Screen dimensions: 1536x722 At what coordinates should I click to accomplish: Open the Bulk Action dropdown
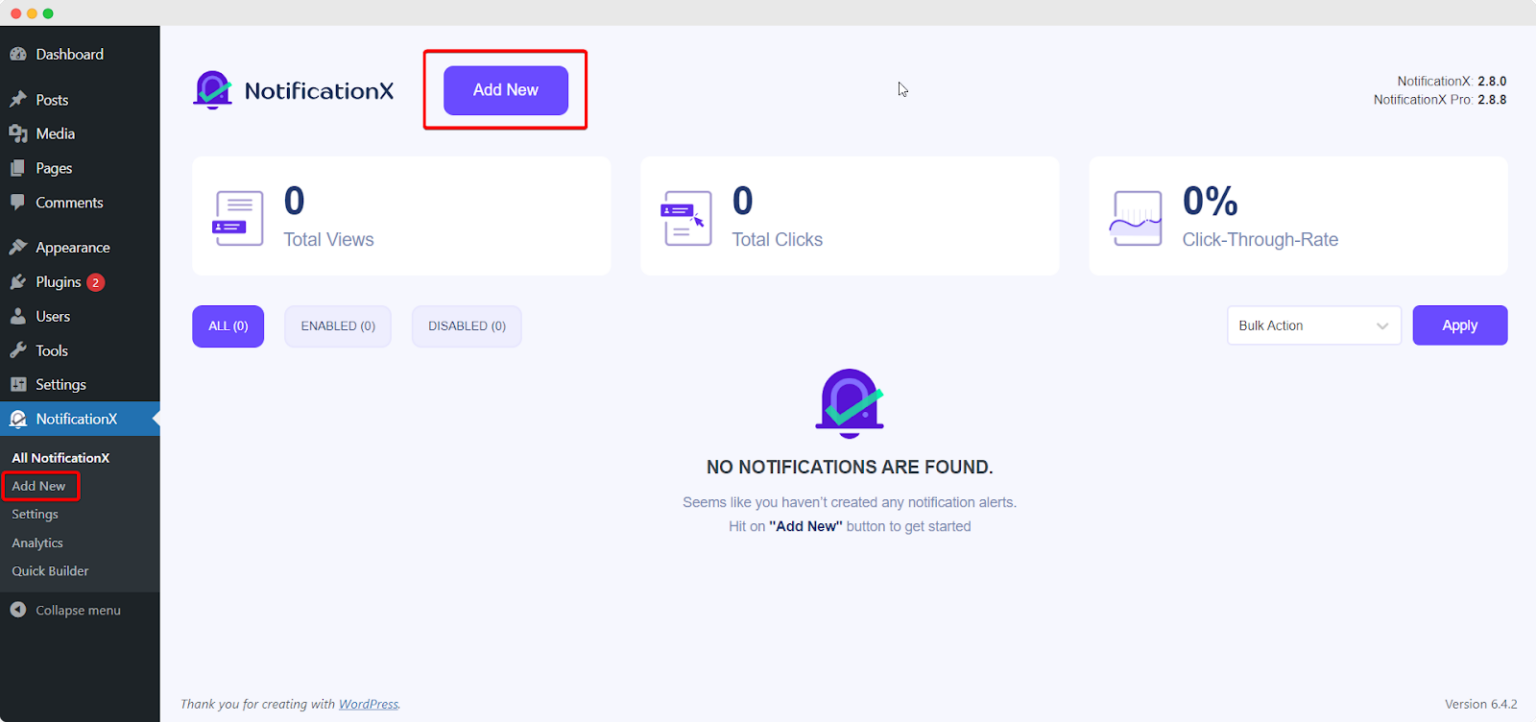(x=1313, y=325)
